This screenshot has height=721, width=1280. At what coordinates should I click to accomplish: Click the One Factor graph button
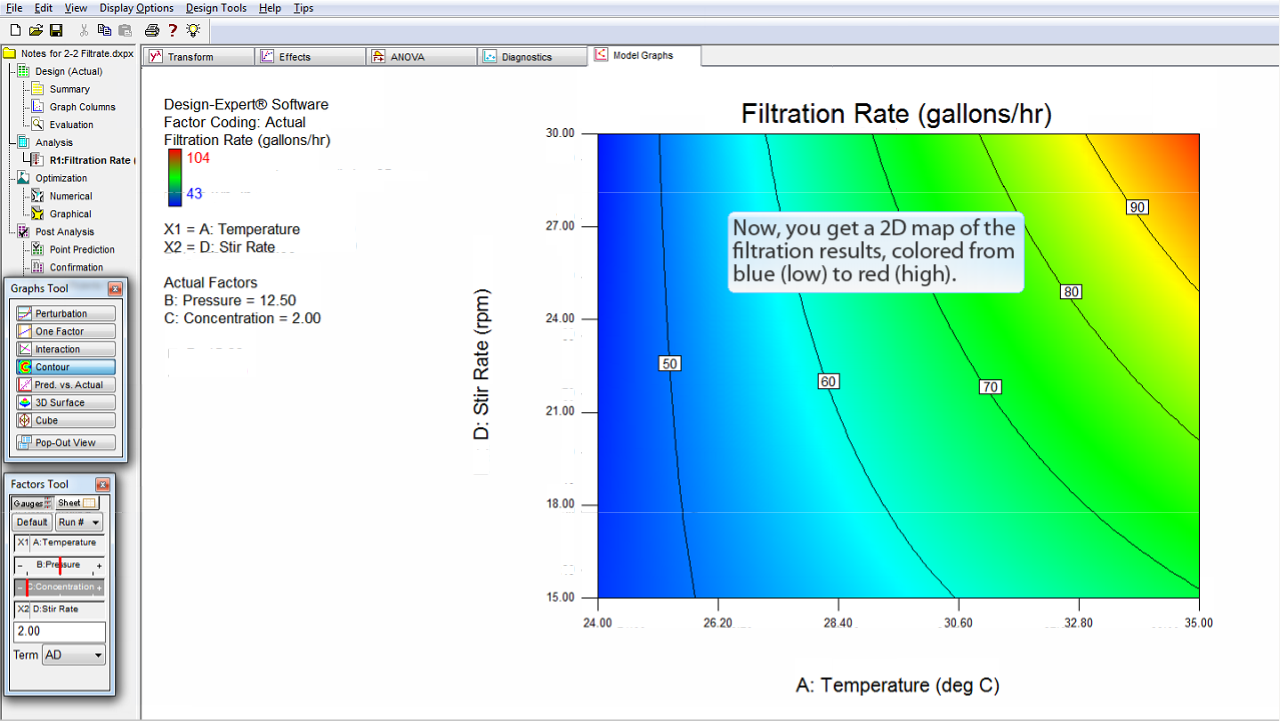66,331
